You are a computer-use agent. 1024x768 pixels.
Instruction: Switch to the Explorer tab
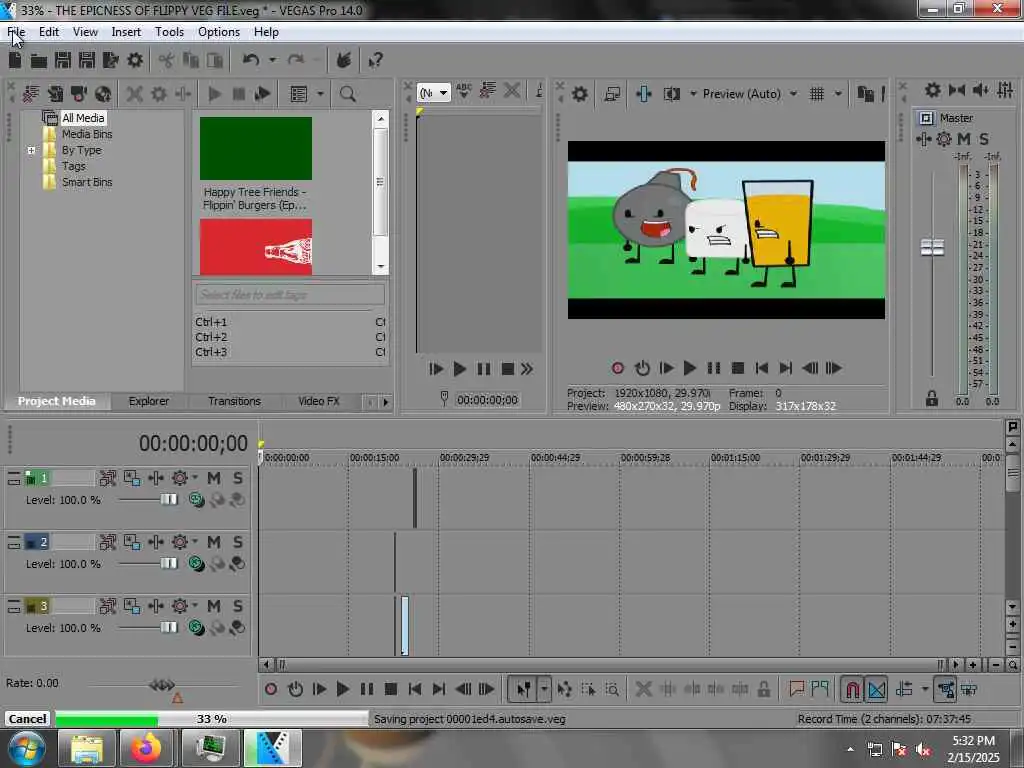pos(149,401)
